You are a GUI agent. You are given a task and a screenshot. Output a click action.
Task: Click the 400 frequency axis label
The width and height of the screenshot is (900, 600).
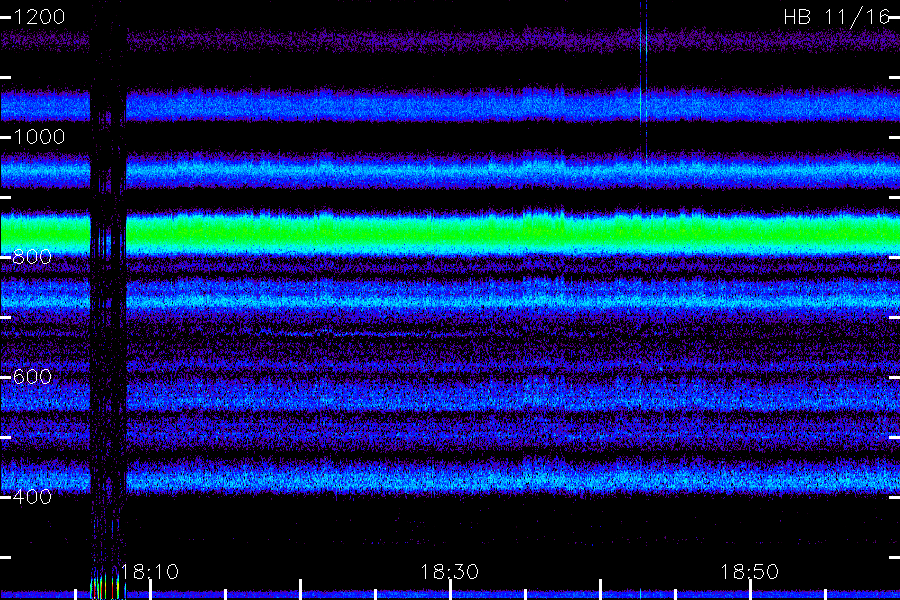click(32, 497)
